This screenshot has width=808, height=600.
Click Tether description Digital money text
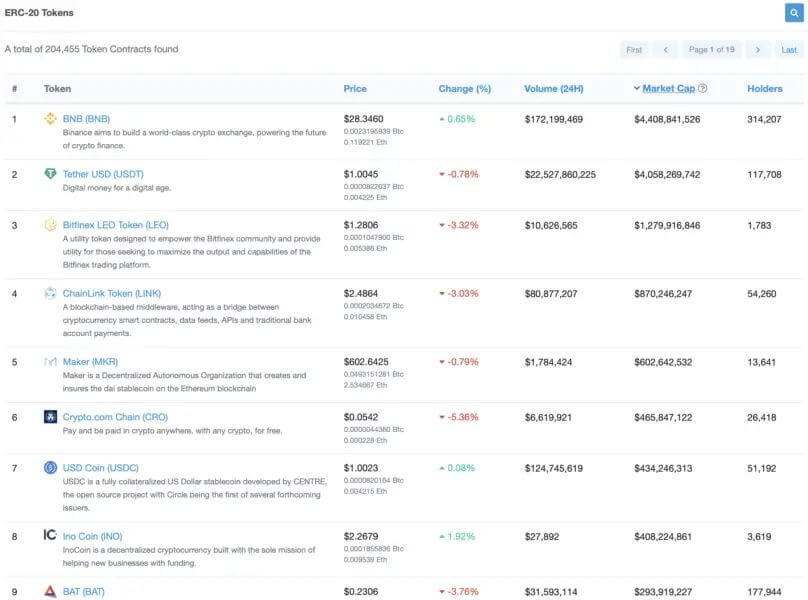pos(116,188)
